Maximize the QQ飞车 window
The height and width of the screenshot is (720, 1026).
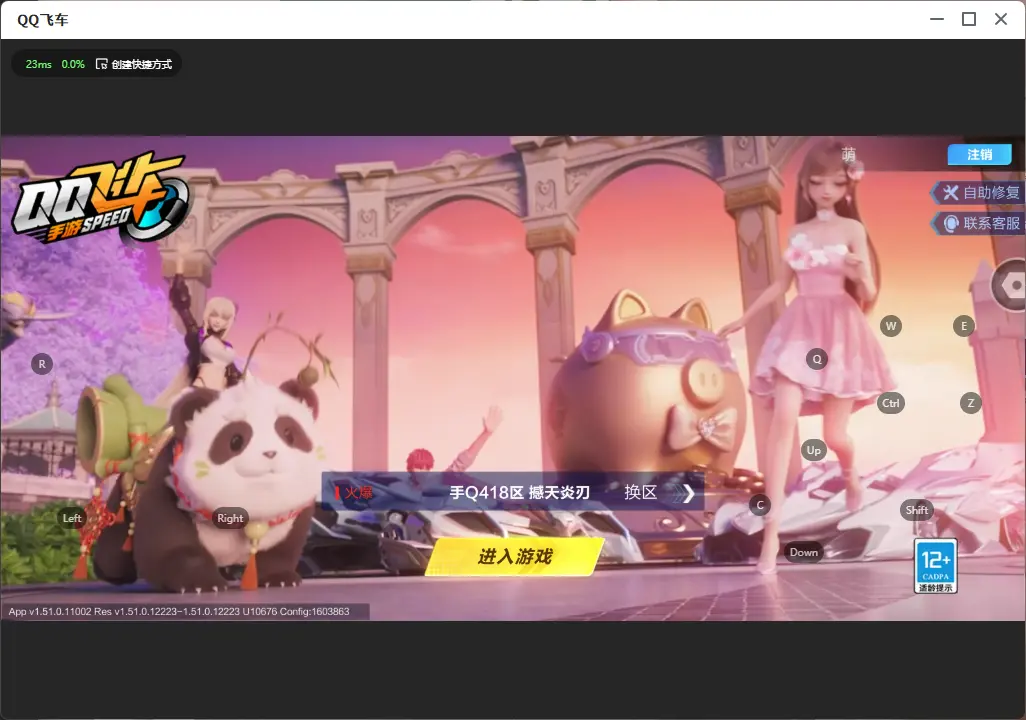969,20
